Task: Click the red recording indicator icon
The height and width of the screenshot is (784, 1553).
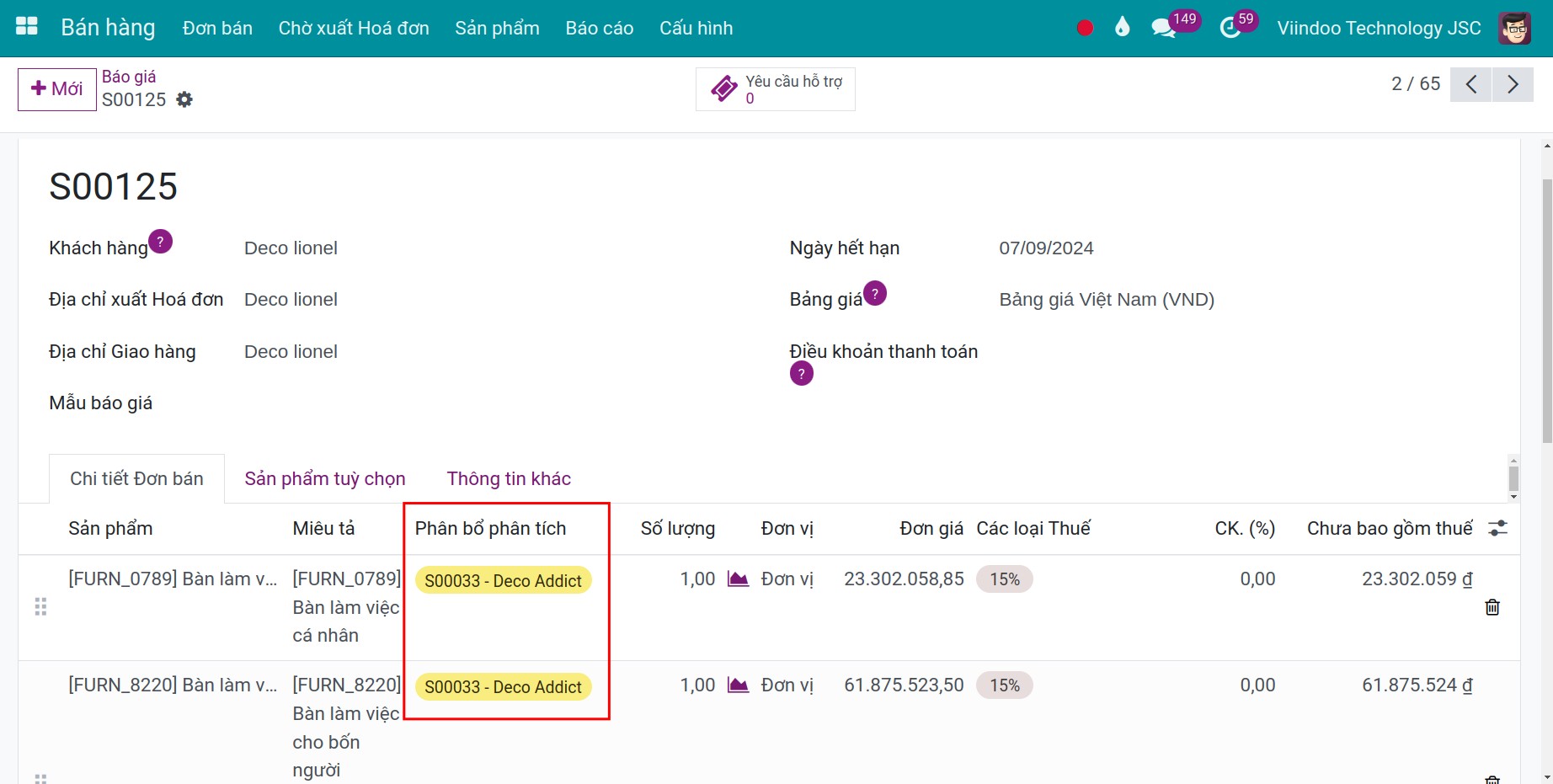Action: 1085,28
